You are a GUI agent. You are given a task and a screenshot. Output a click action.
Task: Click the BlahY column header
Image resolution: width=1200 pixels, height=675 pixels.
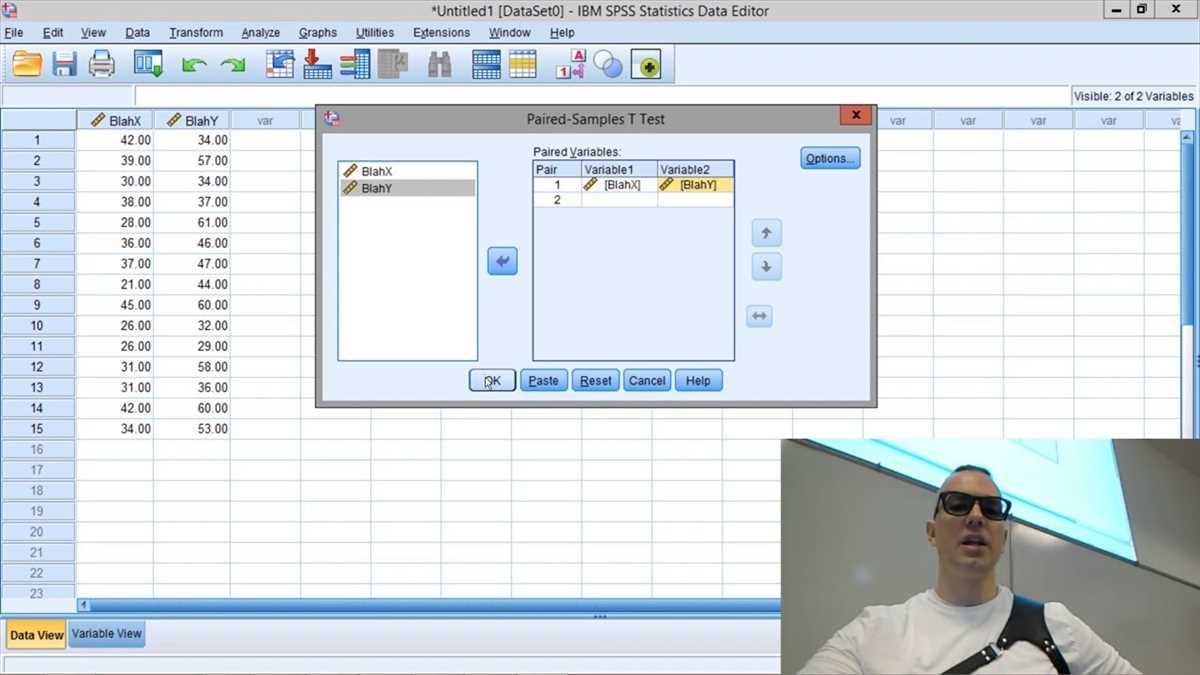(x=192, y=120)
